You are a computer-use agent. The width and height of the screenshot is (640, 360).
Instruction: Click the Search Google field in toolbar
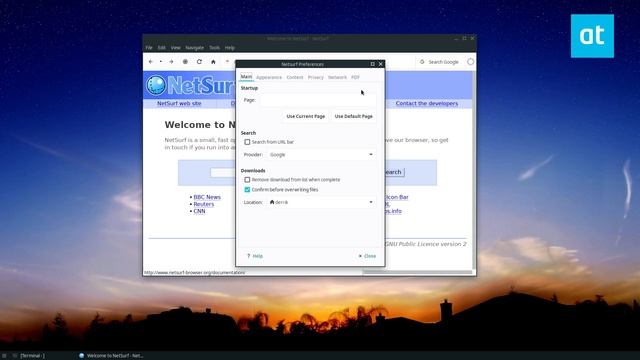tap(443, 62)
